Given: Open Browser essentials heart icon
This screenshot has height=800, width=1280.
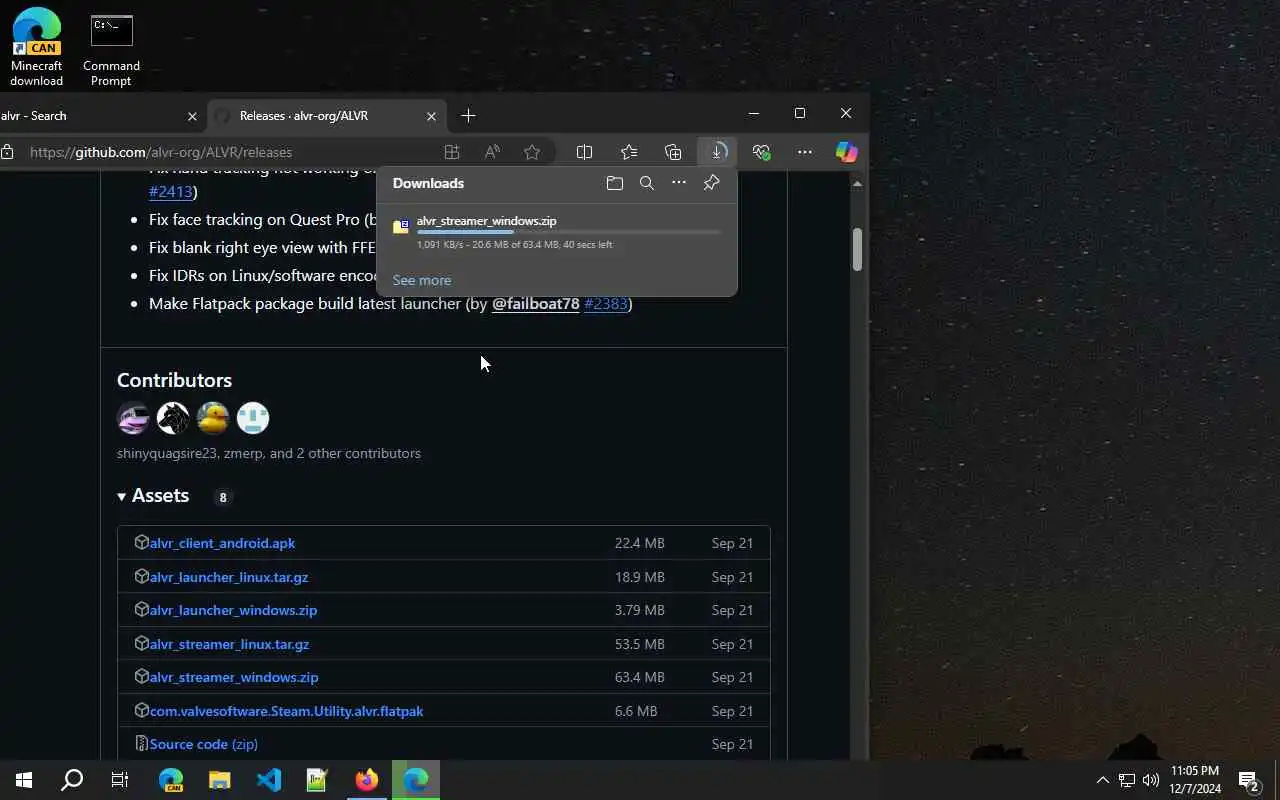Looking at the screenshot, I should pos(761,152).
